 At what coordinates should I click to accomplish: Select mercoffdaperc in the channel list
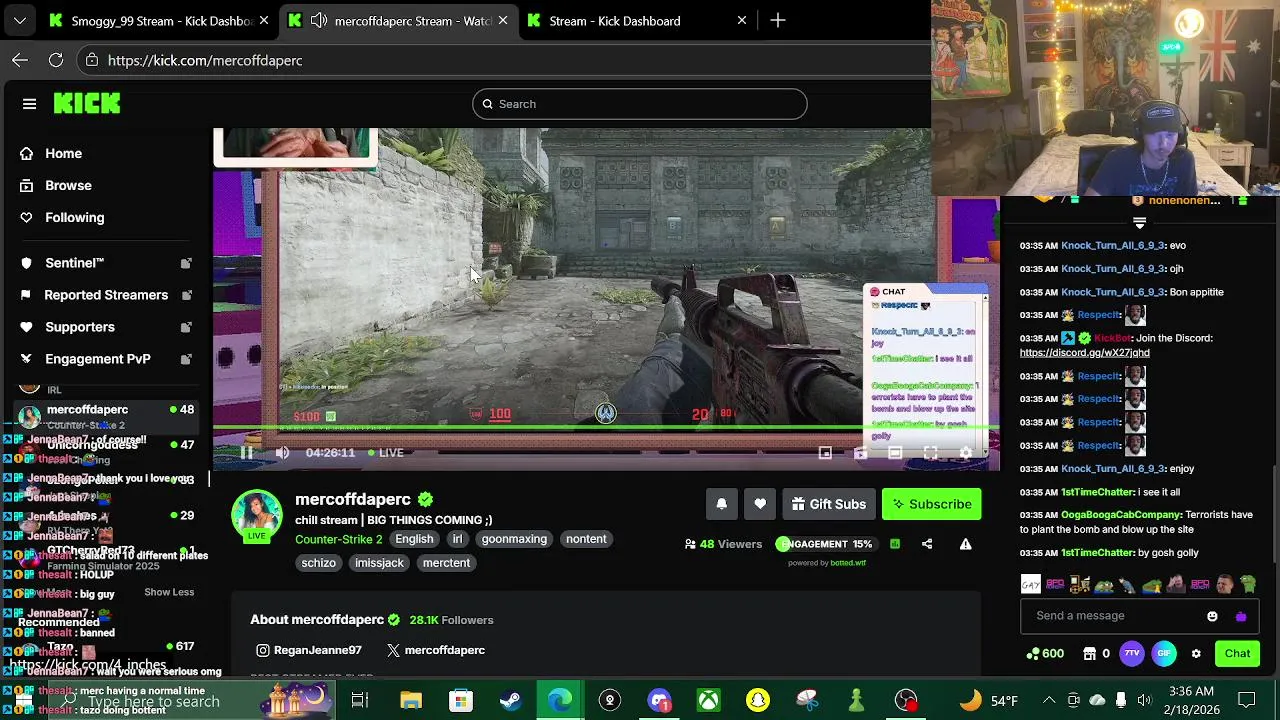click(105, 416)
